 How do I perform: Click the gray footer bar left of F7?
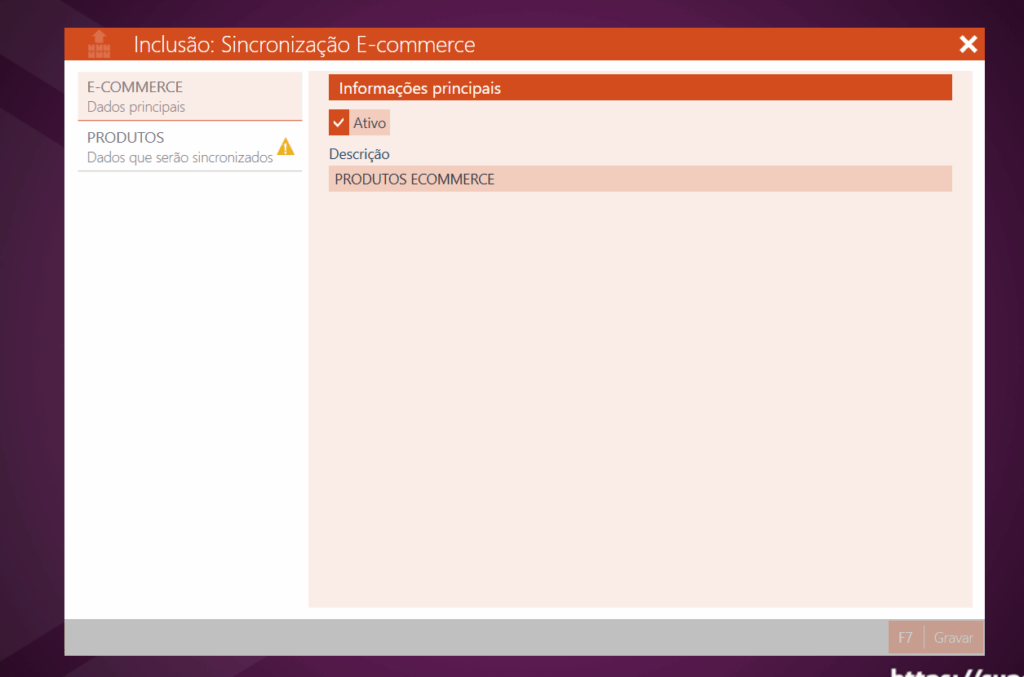pos(470,637)
